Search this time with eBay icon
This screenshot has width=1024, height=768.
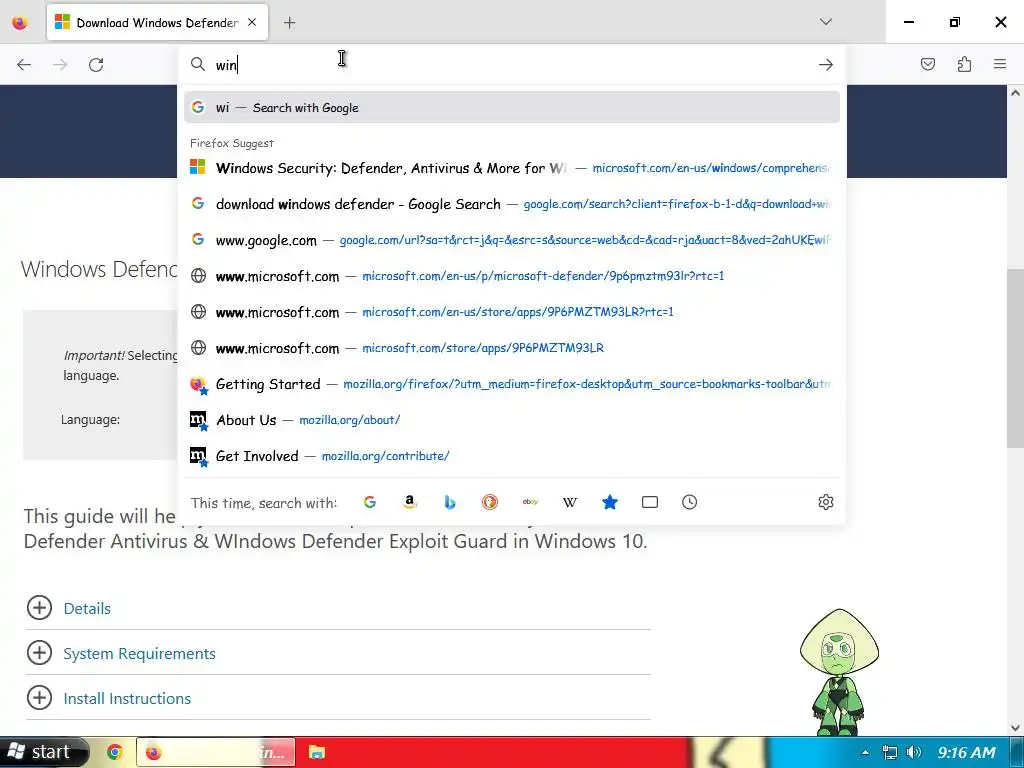pyautogui.click(x=530, y=502)
